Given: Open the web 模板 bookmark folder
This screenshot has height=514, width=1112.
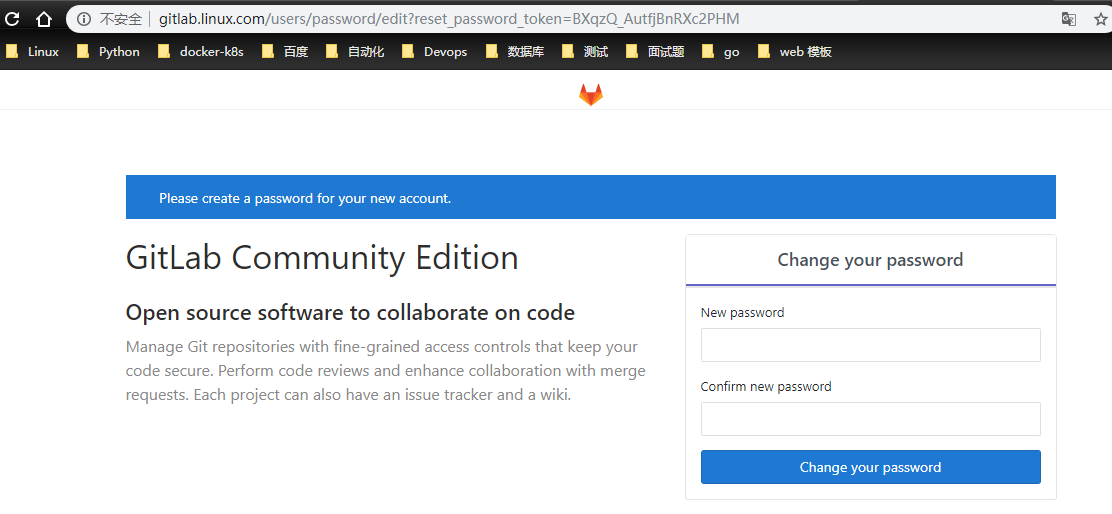Looking at the screenshot, I should click(x=794, y=52).
